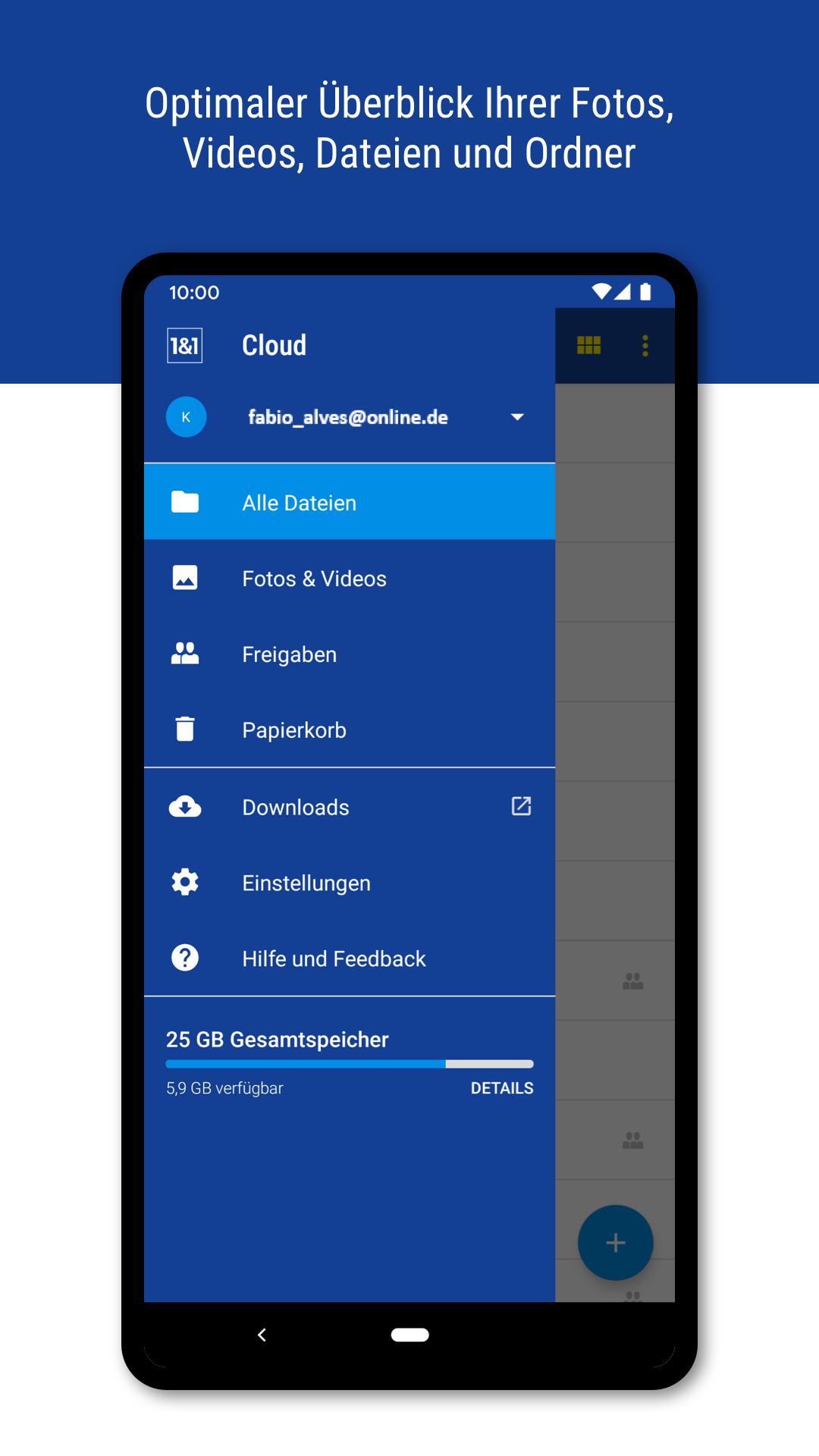Click the cloud download icon
Viewport: 819px width, 1456px height.
click(x=185, y=806)
